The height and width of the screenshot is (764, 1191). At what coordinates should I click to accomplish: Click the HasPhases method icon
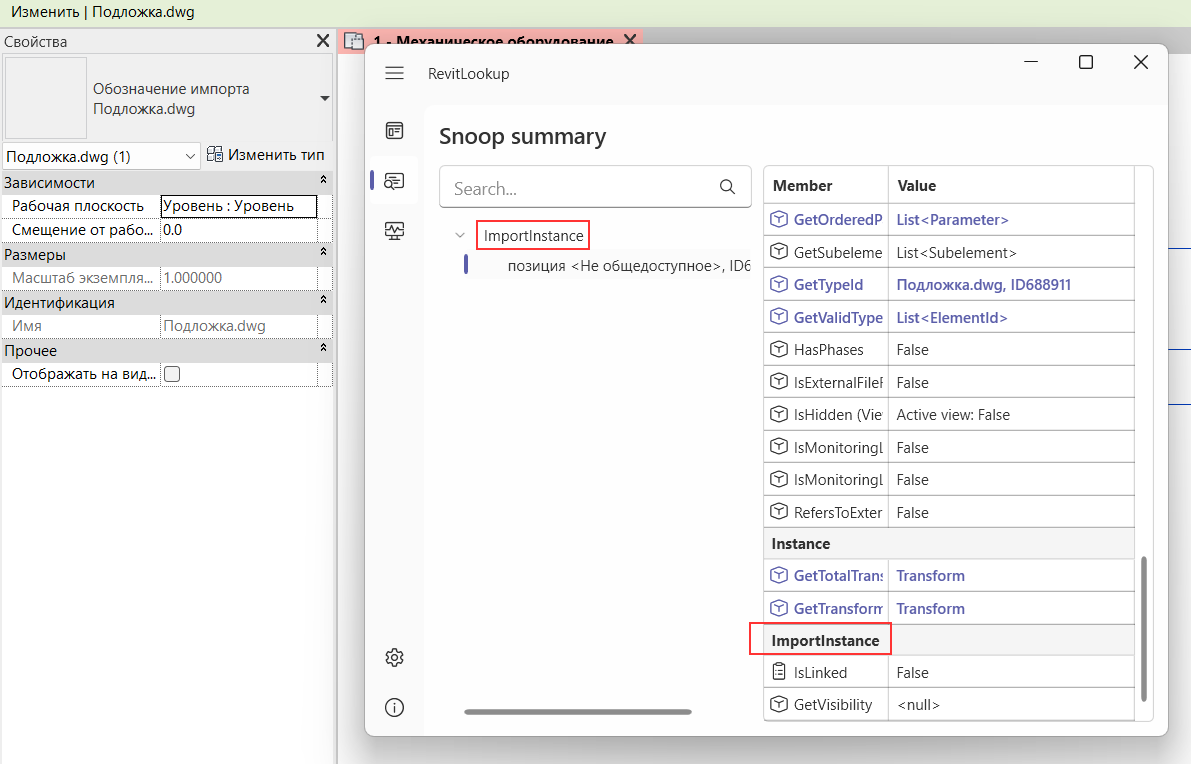779,349
